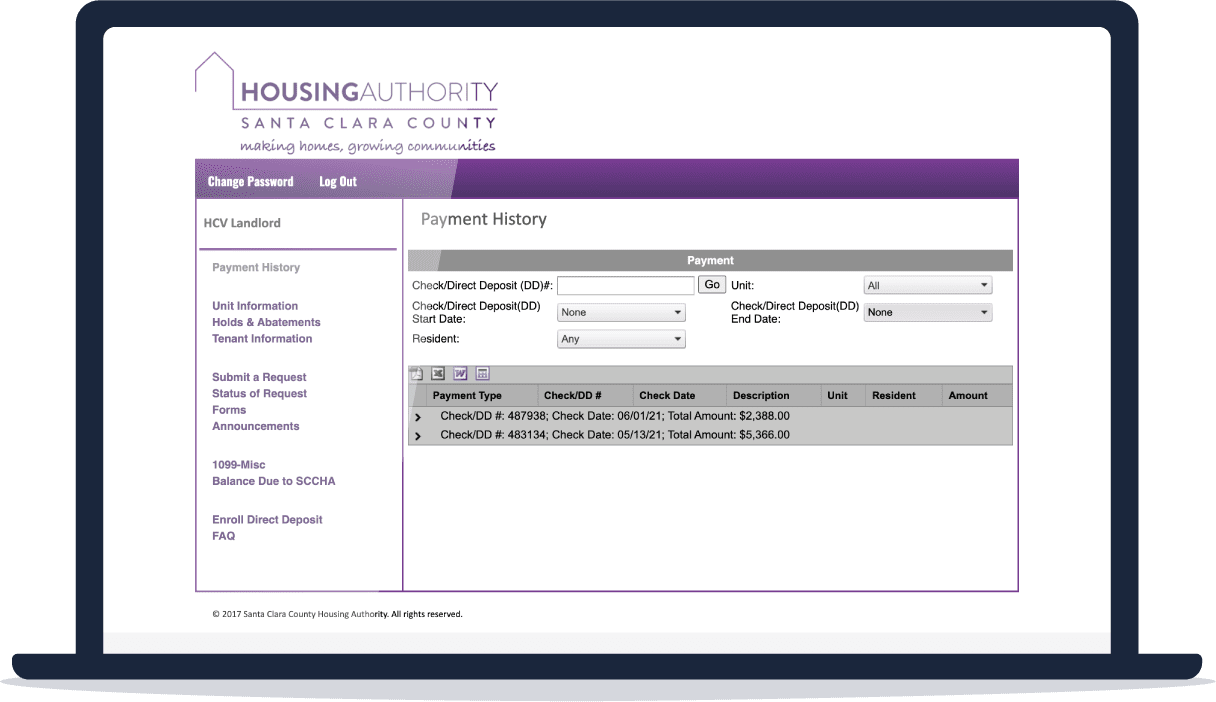
Task: Click Log Out in top bar
Action: click(x=338, y=182)
